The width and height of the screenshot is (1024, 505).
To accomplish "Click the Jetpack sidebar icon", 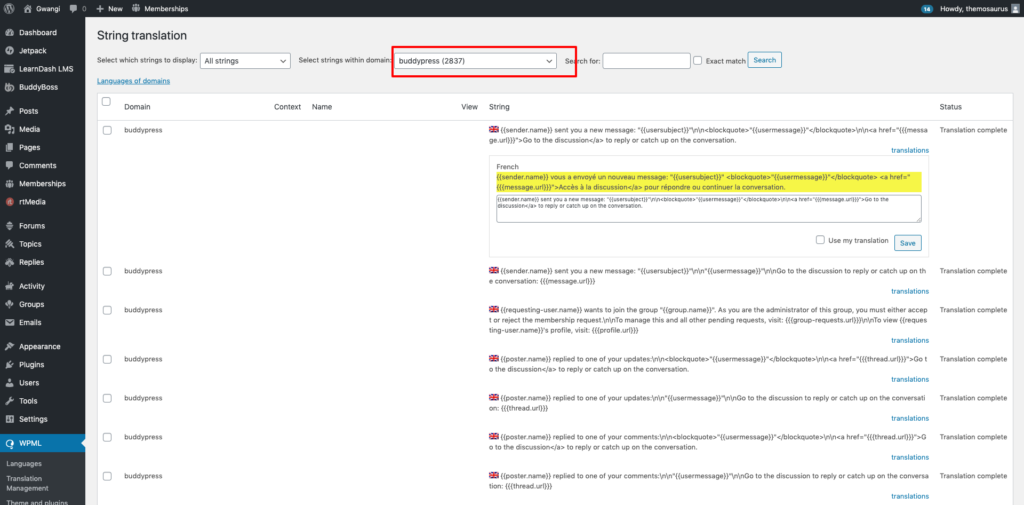I will pyautogui.click(x=10, y=51).
